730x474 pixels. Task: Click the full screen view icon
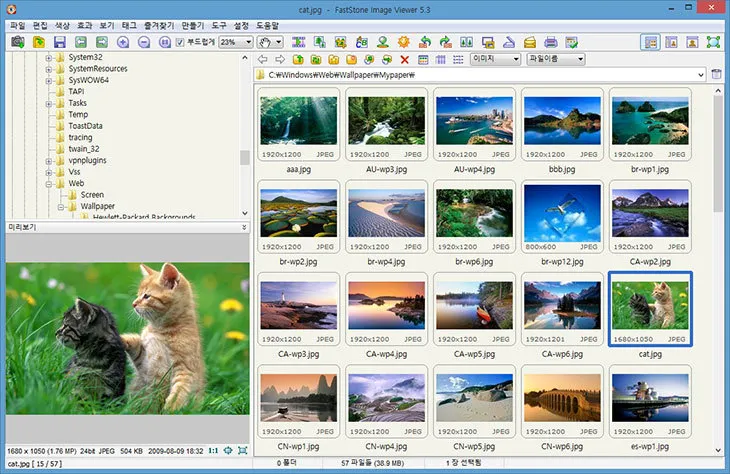pyautogui.click(x=714, y=42)
